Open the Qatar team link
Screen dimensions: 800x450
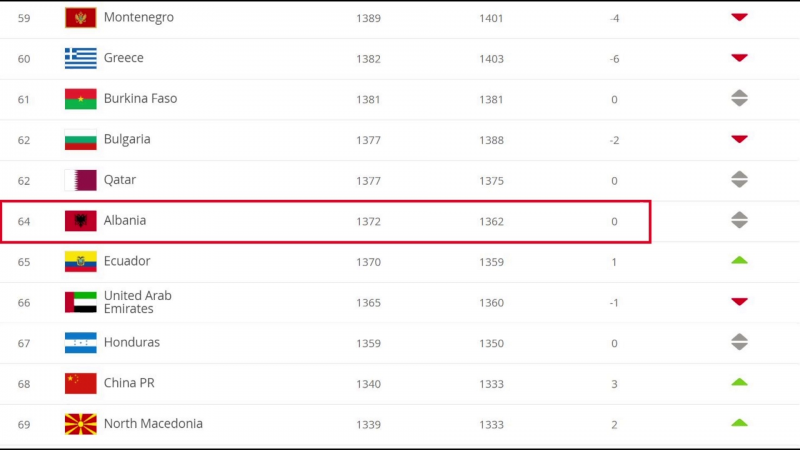click(120, 180)
